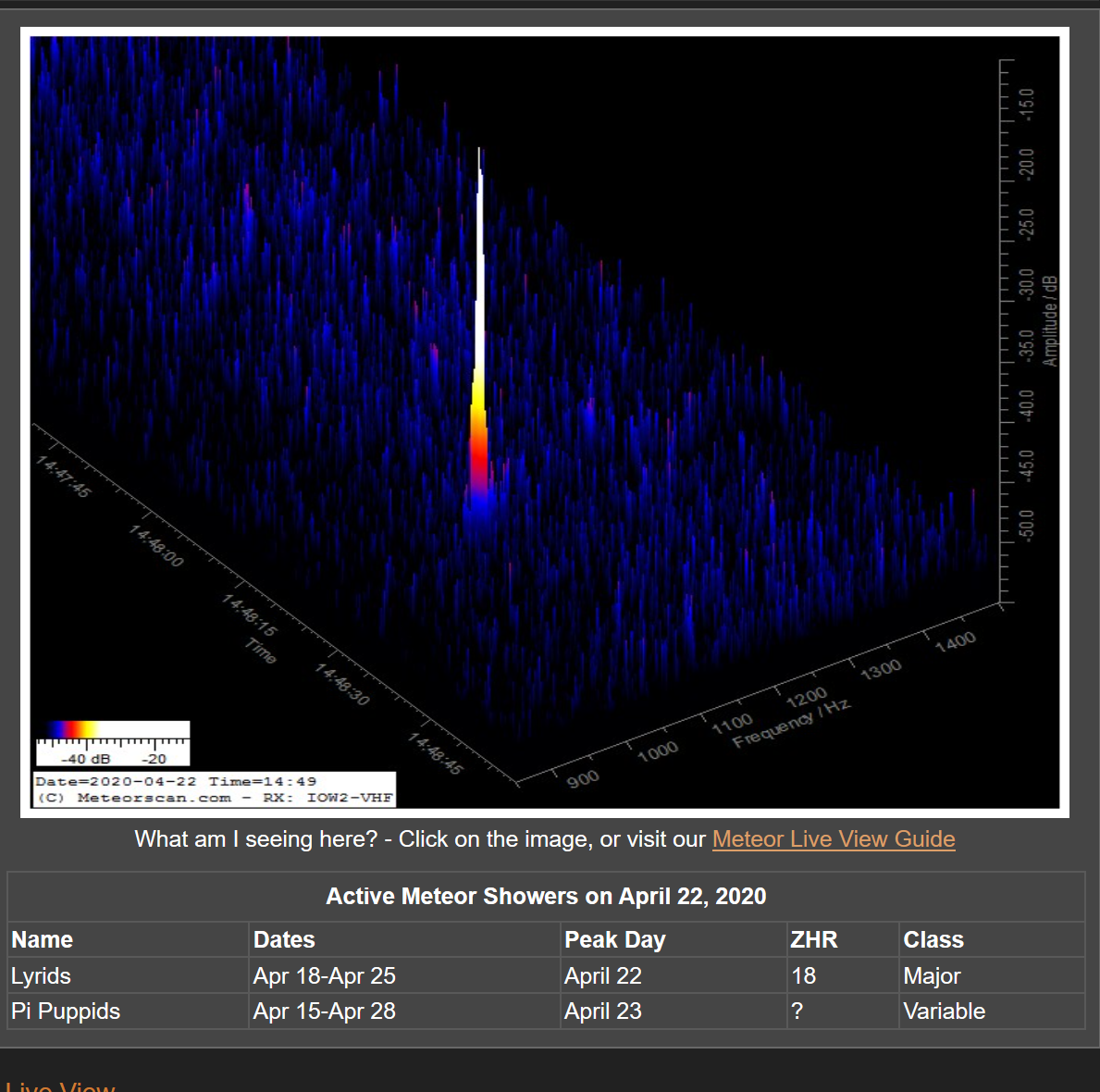This screenshot has height=1092, width=1100.
Task: Click the Pi Puppids shower name cell
Action: (x=66, y=1011)
